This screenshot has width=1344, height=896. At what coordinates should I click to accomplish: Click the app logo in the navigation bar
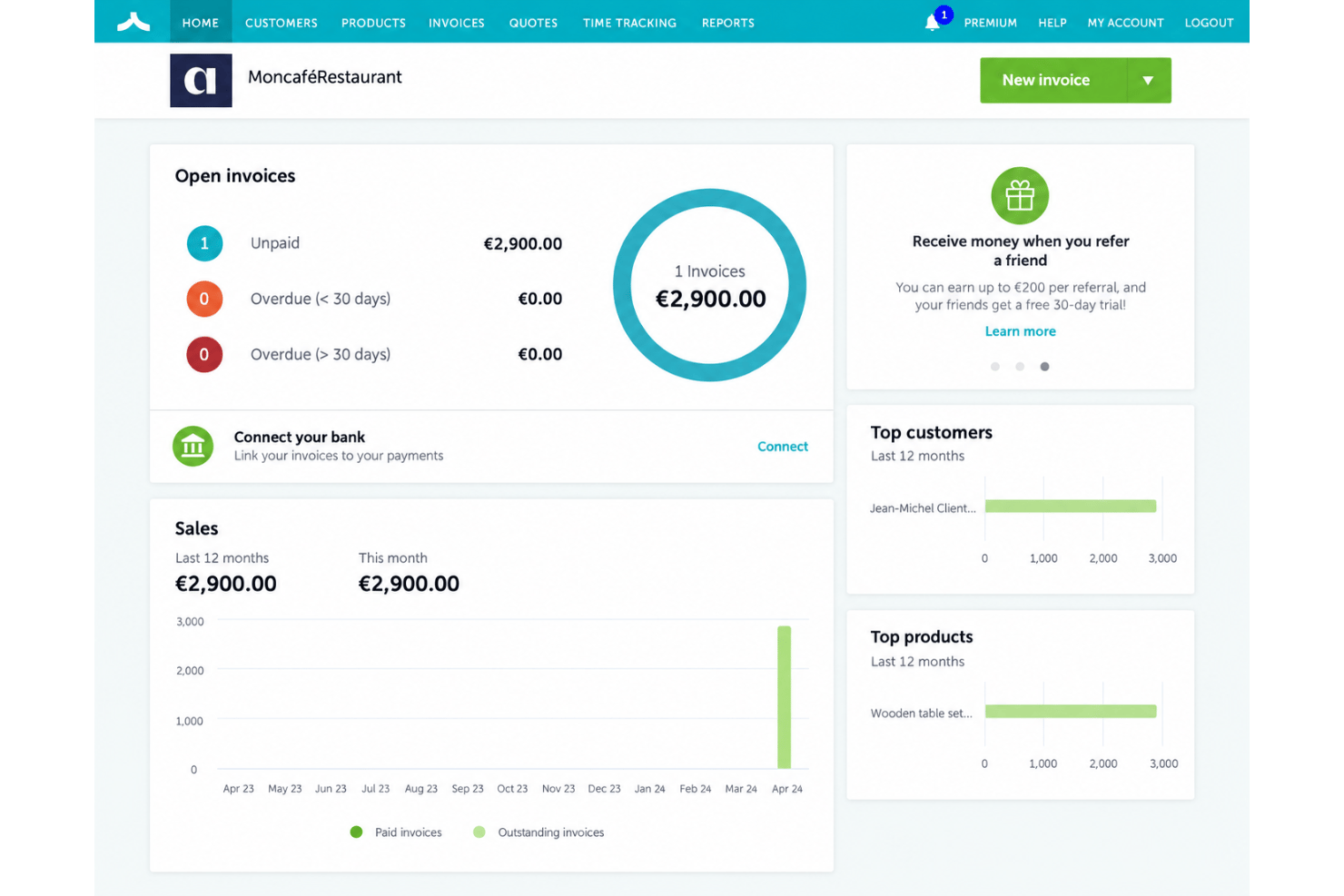coord(133,22)
